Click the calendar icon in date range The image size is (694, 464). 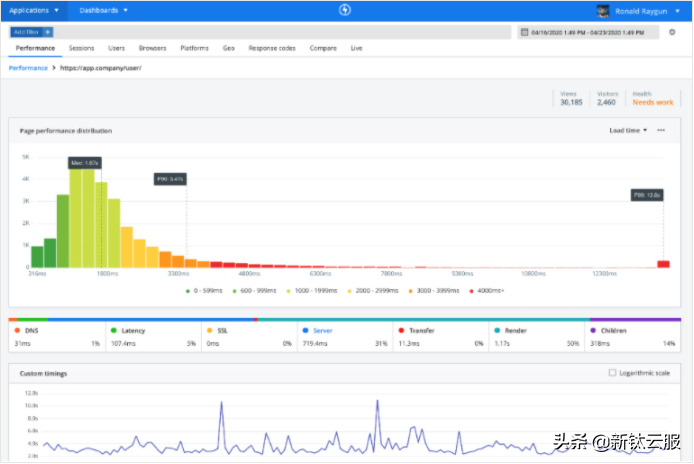523,32
